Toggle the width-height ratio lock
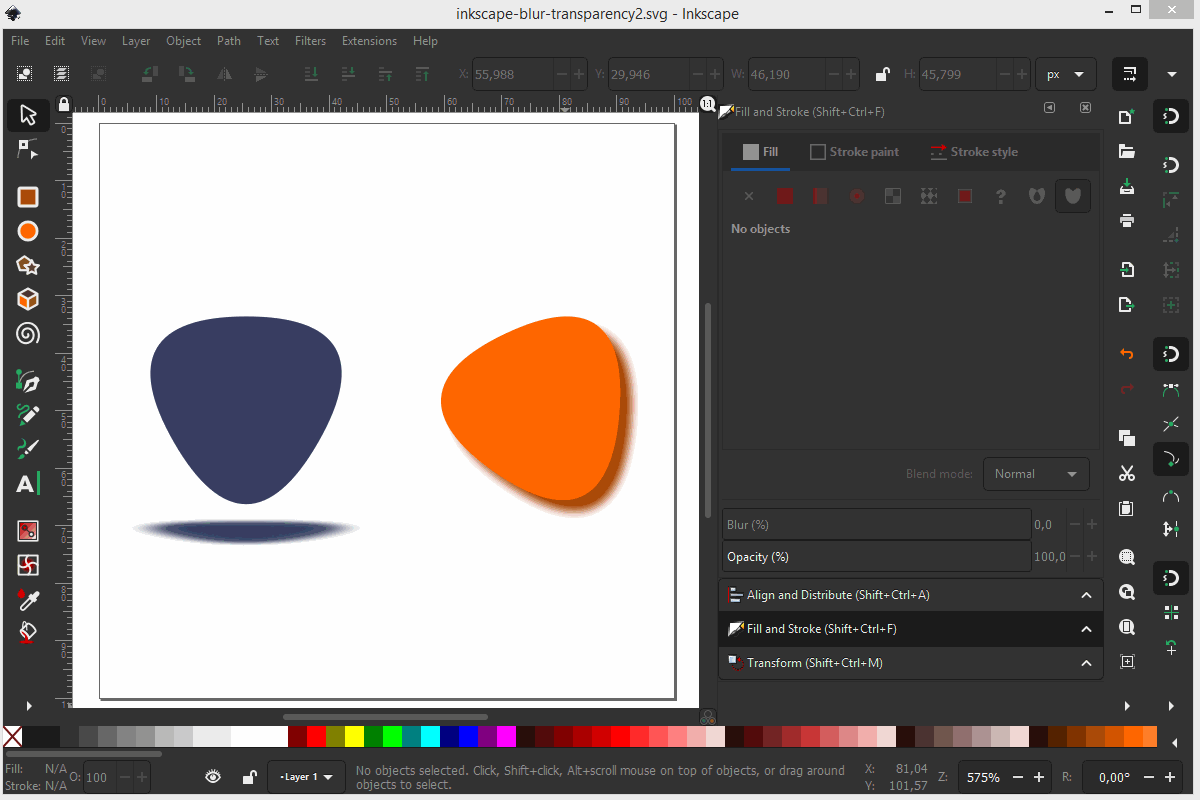The height and width of the screenshot is (800, 1200). point(882,74)
